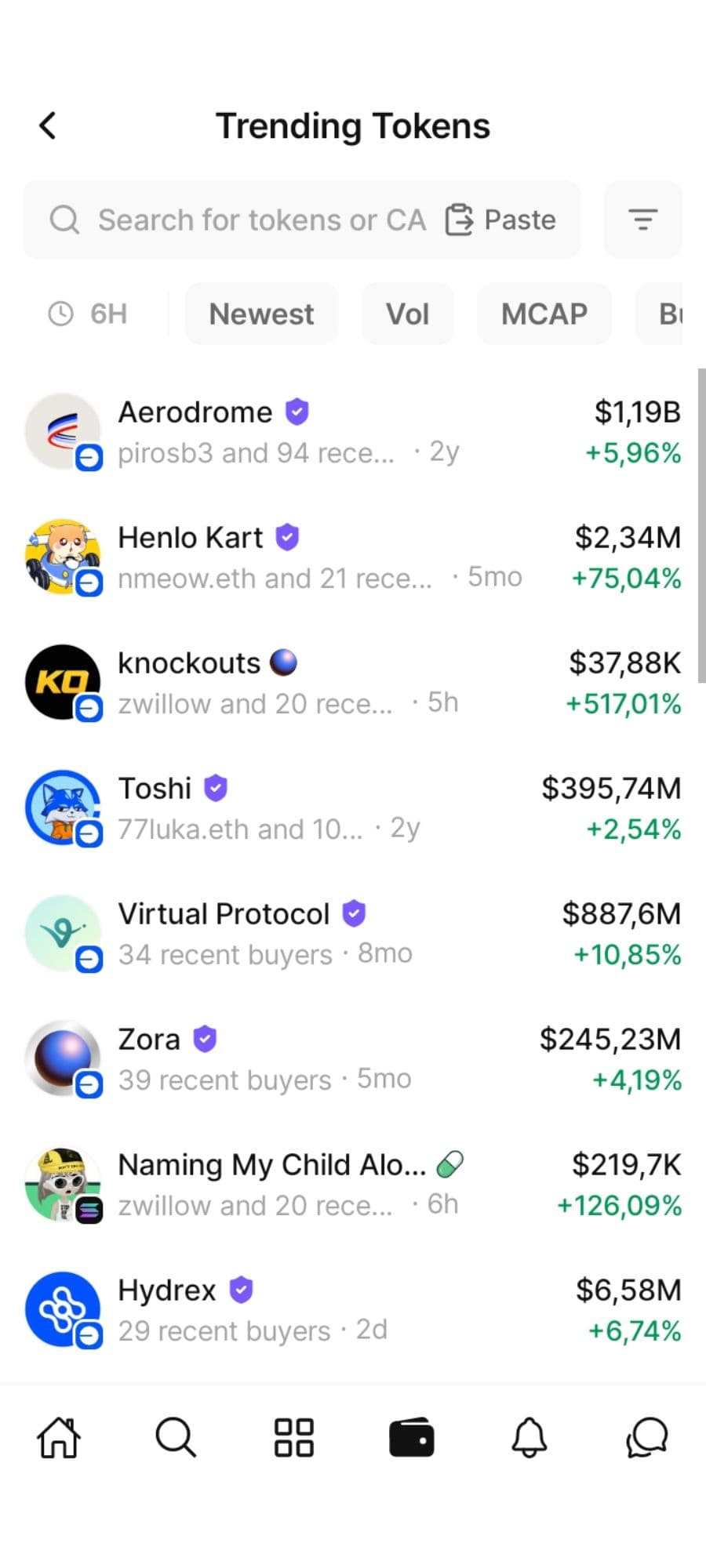706x1568 pixels.
Task: Open the filter settings icon
Action: click(x=642, y=220)
